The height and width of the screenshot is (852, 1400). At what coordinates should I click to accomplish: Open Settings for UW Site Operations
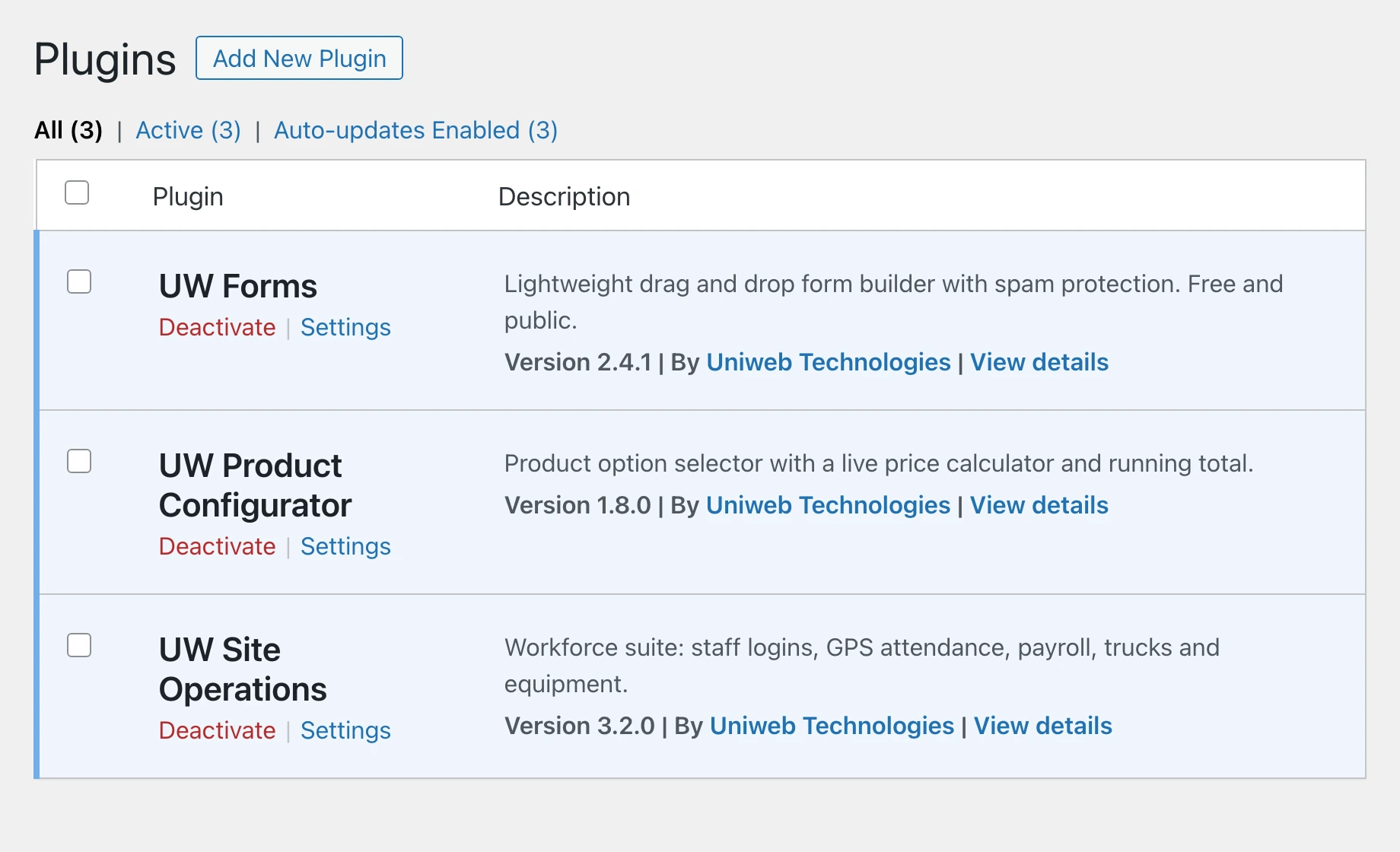(345, 730)
